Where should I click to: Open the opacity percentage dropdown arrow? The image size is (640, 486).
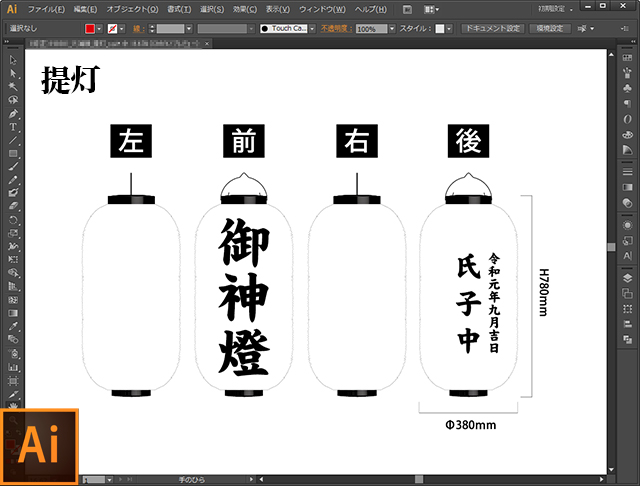(392, 29)
